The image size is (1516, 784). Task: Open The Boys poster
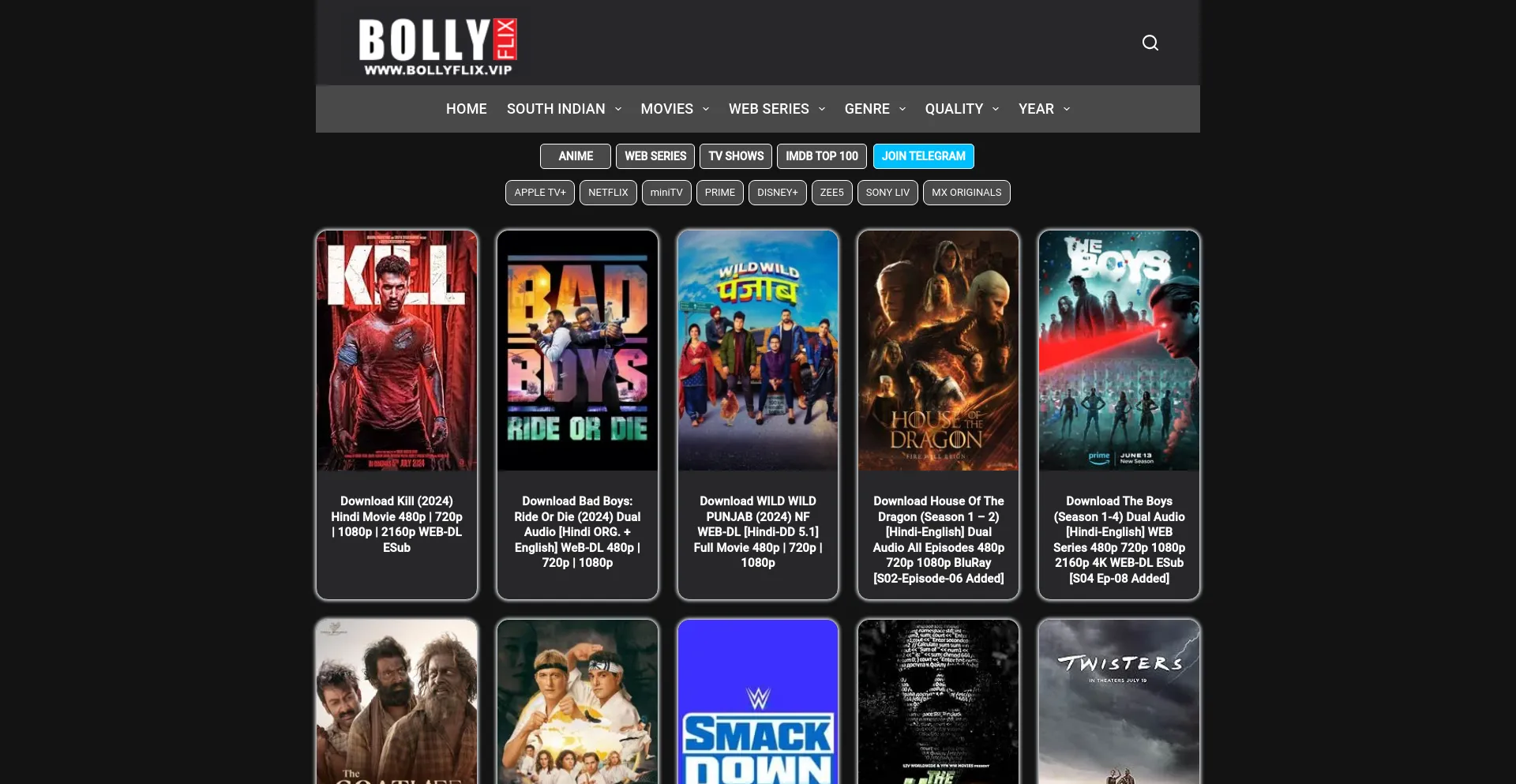click(x=1119, y=351)
